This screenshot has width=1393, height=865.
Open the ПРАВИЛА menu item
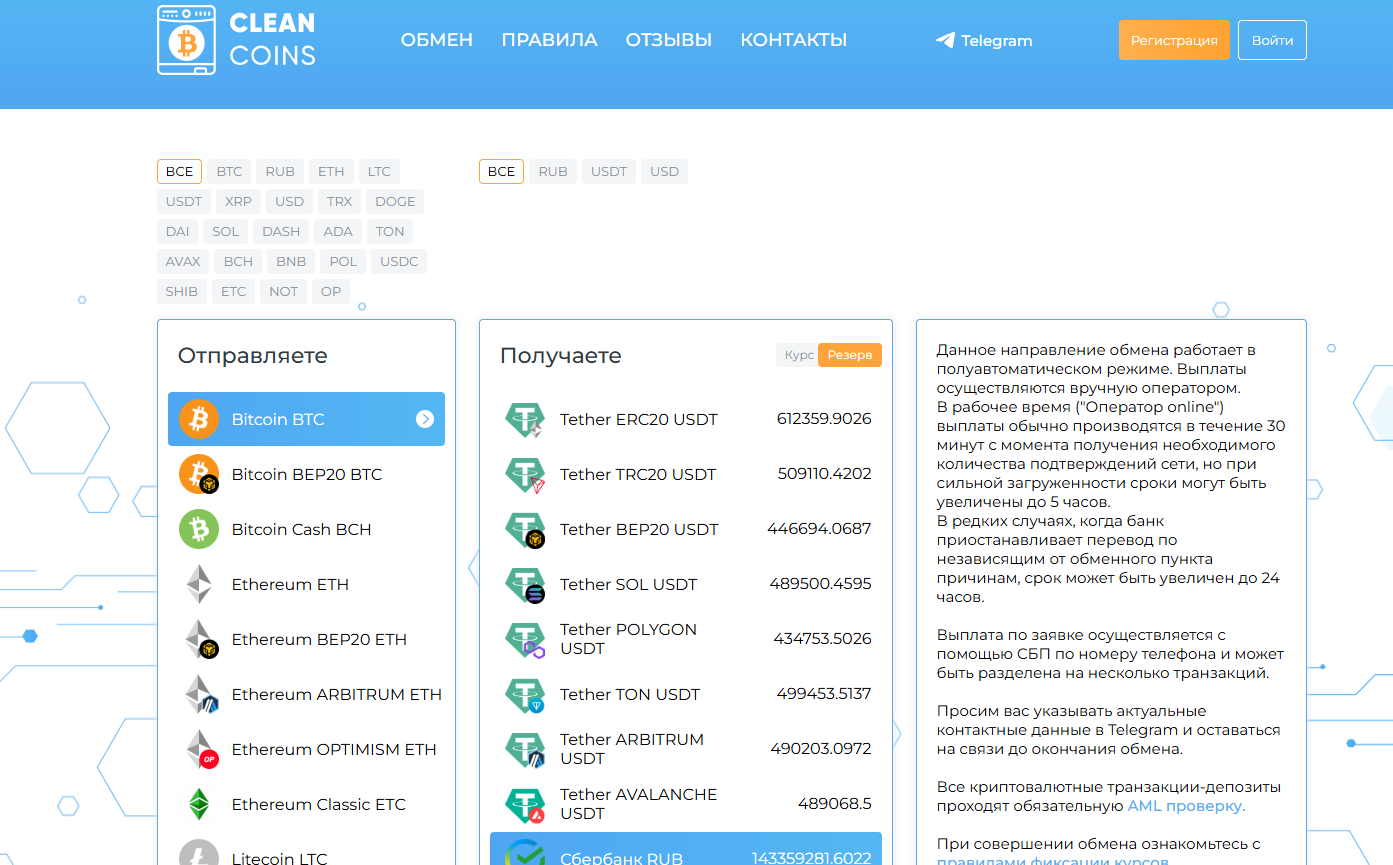(549, 40)
